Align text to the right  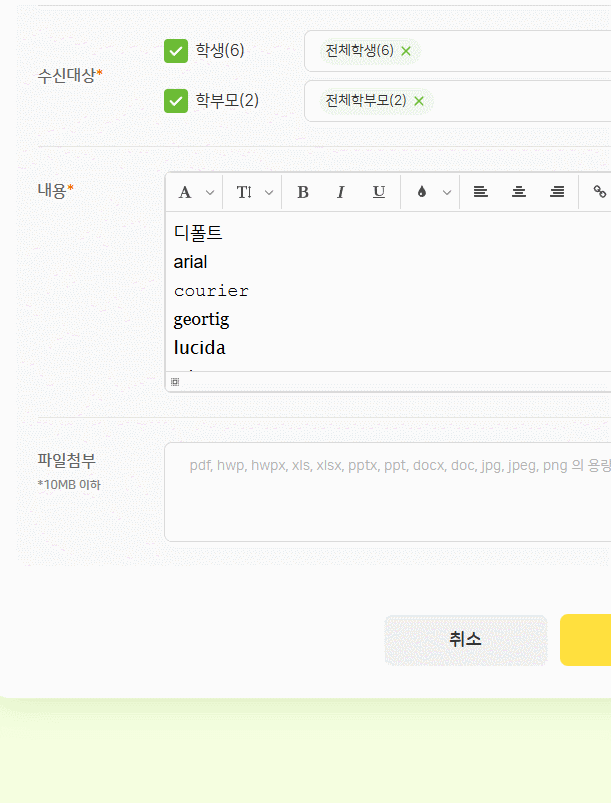[557, 192]
